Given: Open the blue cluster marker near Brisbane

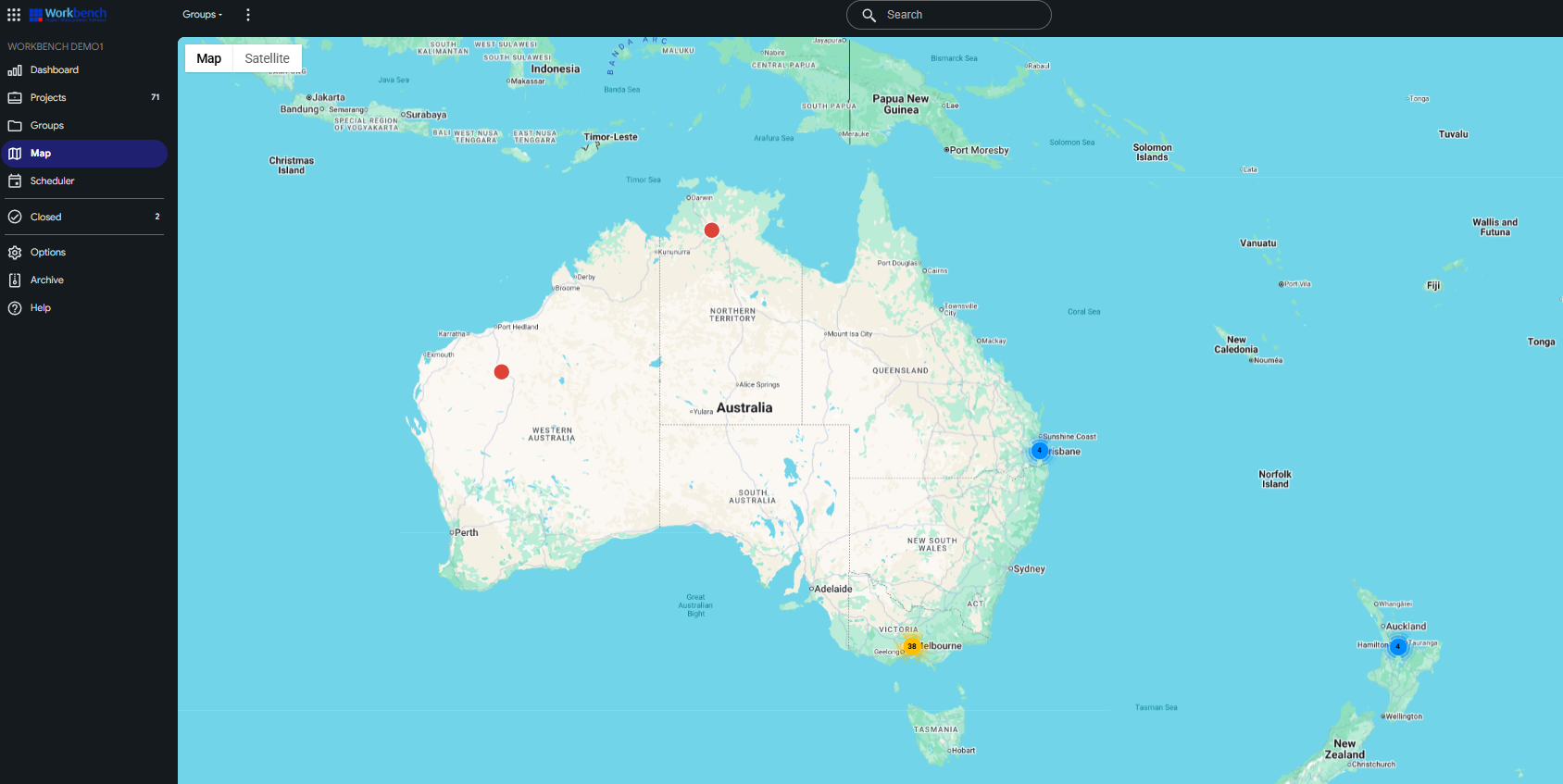Looking at the screenshot, I should pyautogui.click(x=1040, y=451).
